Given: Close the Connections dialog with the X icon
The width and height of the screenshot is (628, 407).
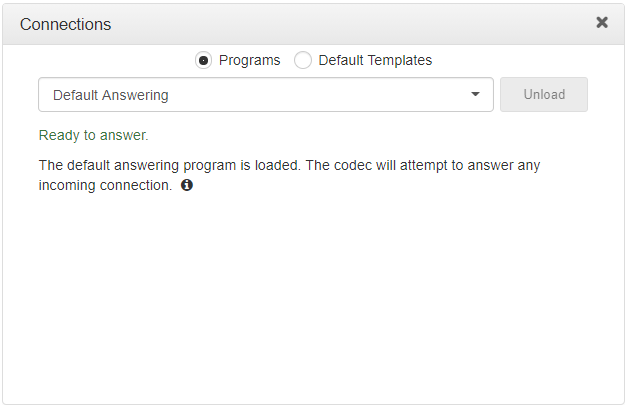Looking at the screenshot, I should [602, 22].
